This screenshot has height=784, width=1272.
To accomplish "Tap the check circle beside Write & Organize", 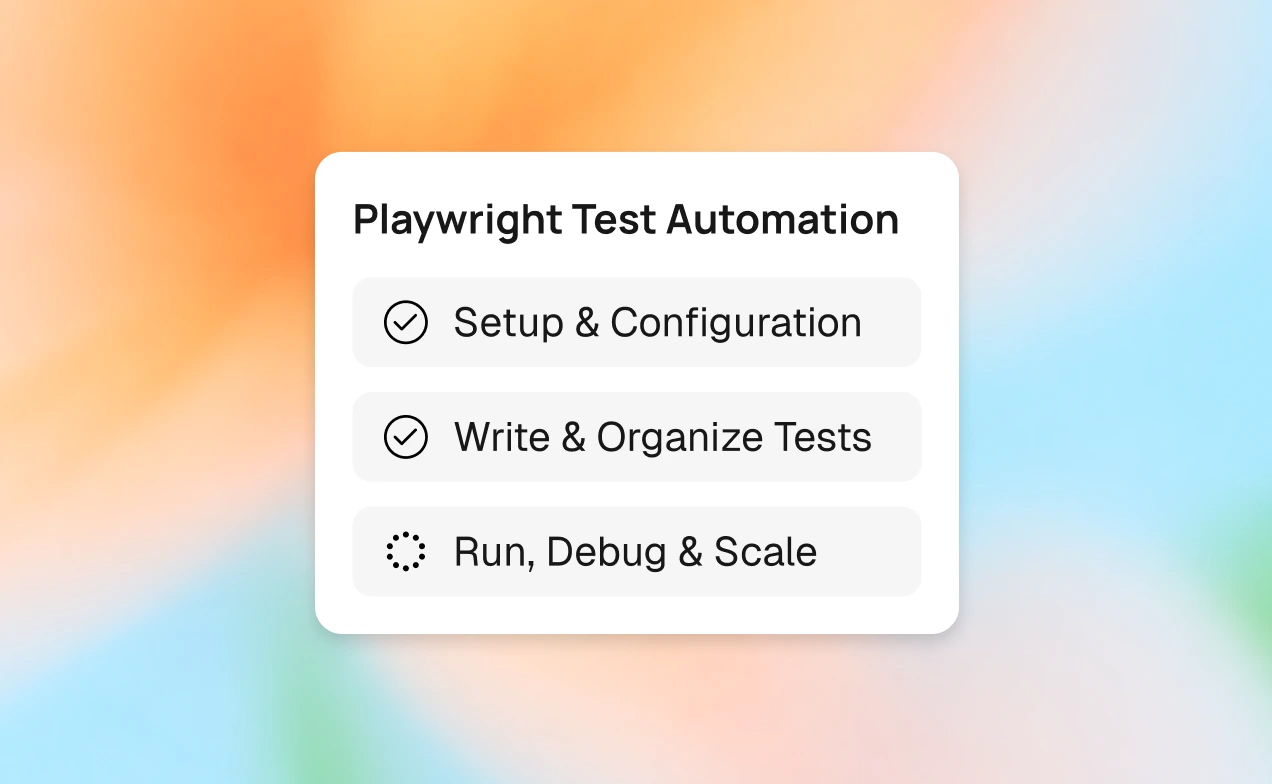I will pos(406,437).
